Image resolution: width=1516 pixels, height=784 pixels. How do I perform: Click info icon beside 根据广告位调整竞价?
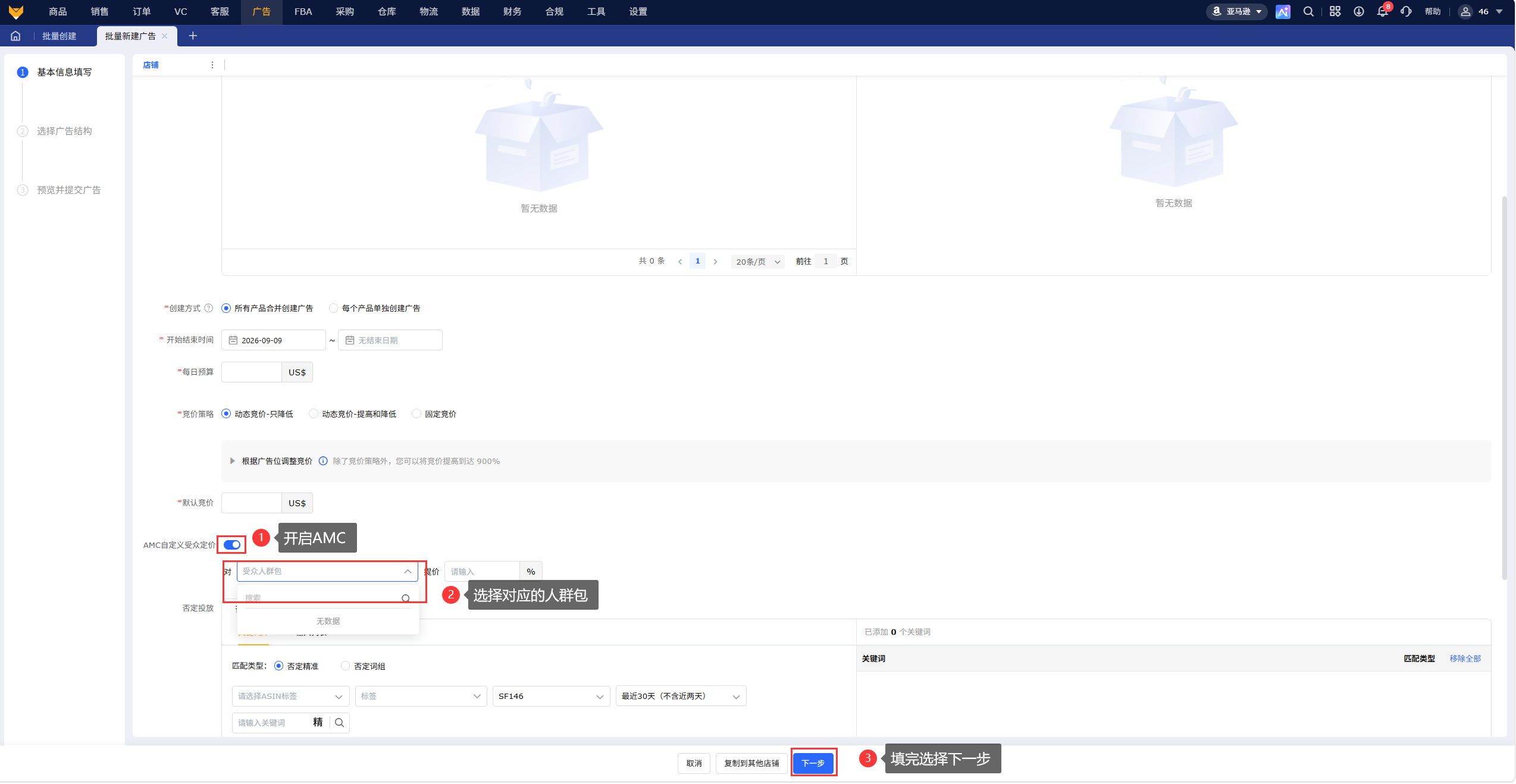[x=323, y=461]
